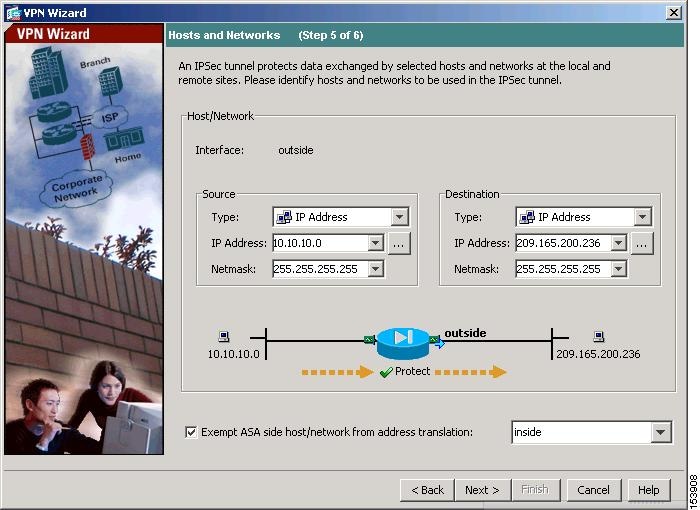Open the Destination Type dropdown
700x510 pixels.
(642, 217)
